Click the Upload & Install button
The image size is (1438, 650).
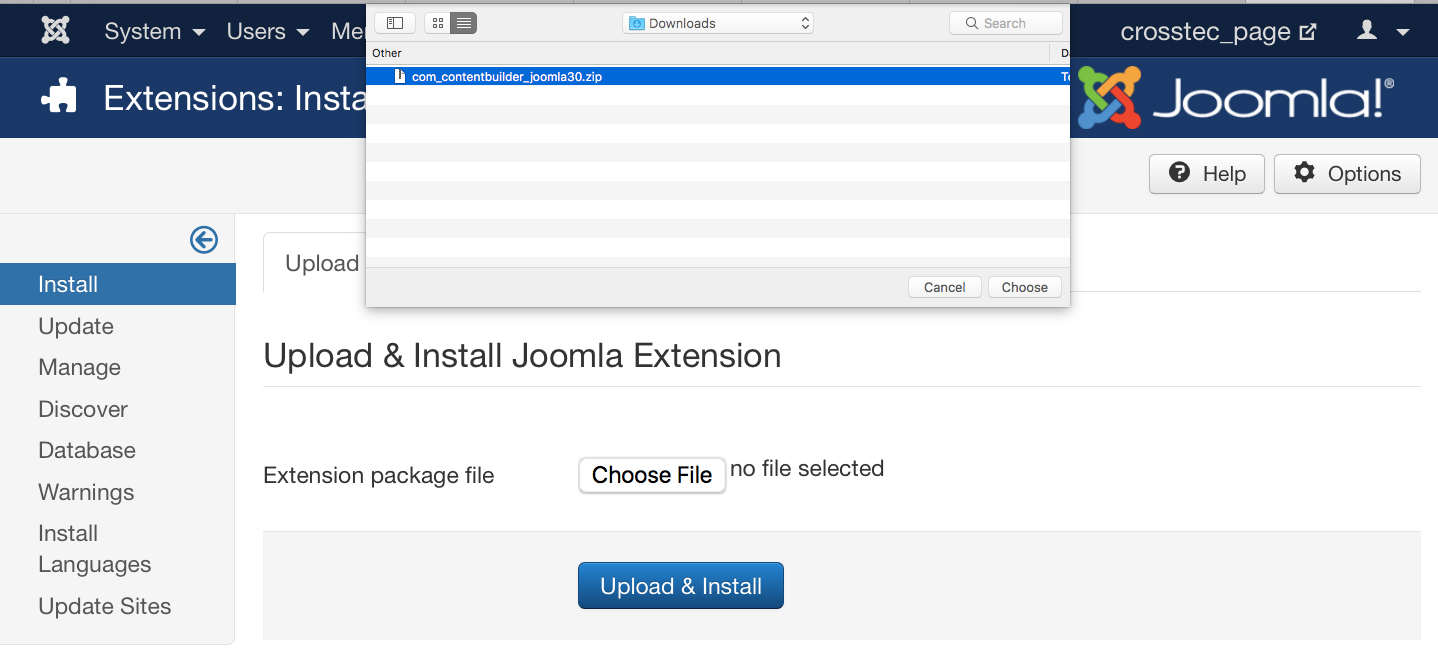[681, 586]
